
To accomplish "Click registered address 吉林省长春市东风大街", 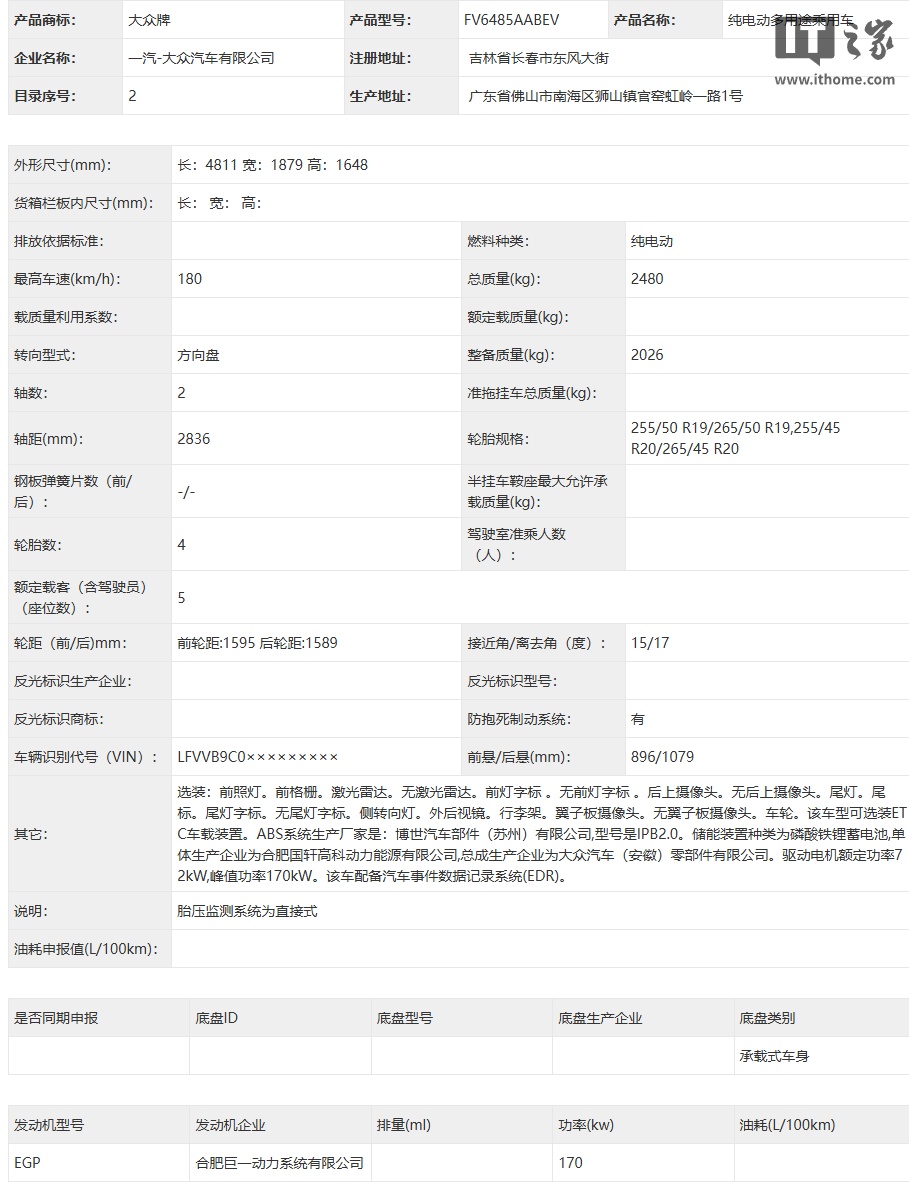I will 538,58.
